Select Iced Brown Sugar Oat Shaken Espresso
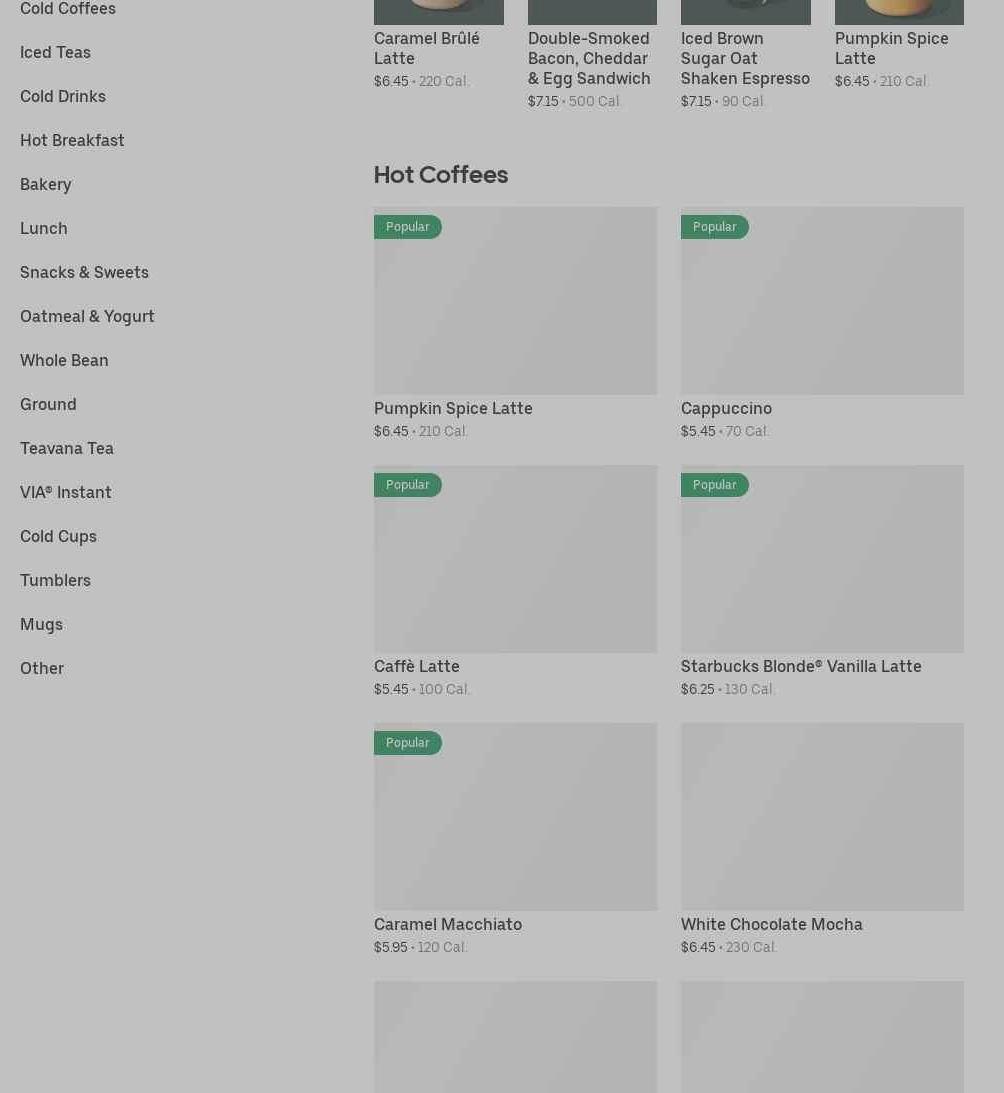Image resolution: width=1004 pixels, height=1093 pixels. coord(744,58)
